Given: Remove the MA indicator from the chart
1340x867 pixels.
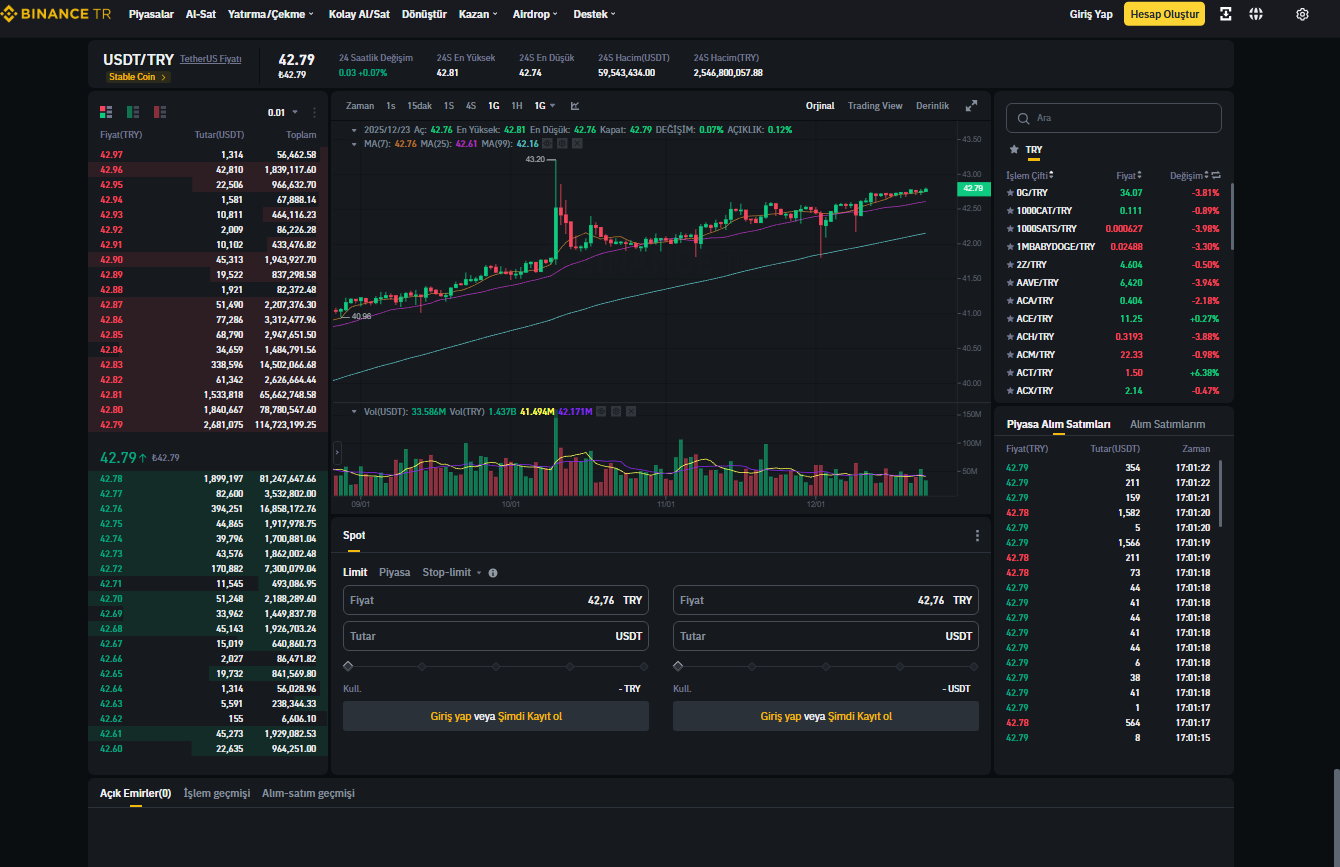Looking at the screenshot, I should 577,144.
